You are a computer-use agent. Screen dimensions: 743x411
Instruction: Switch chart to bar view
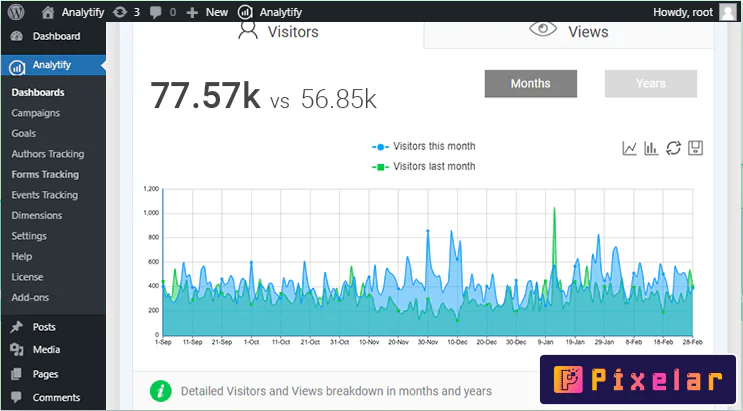[x=651, y=148]
